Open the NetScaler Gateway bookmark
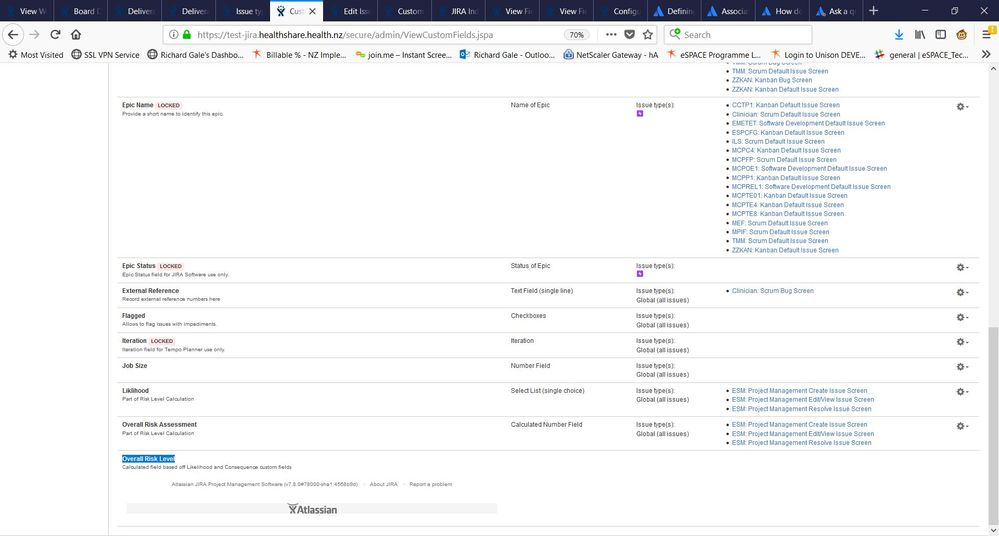The image size is (999, 536). (x=610, y=55)
